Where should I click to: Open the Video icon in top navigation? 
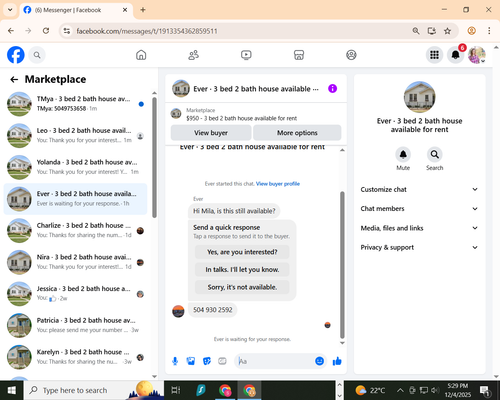(246, 55)
